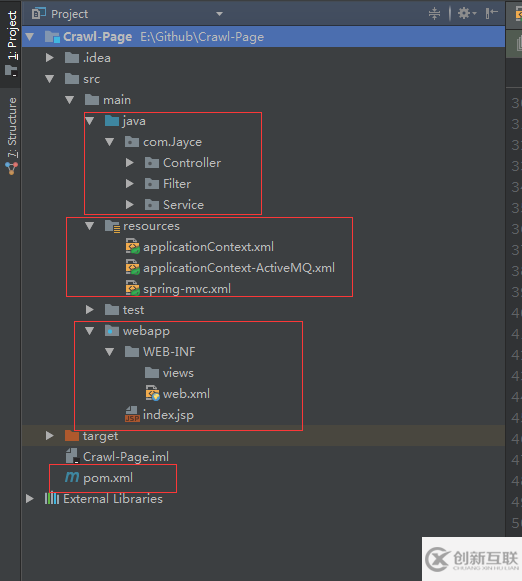Screen dimensions: 522x581
Task: Click the External Libraries bars icon
Action: click(52, 499)
